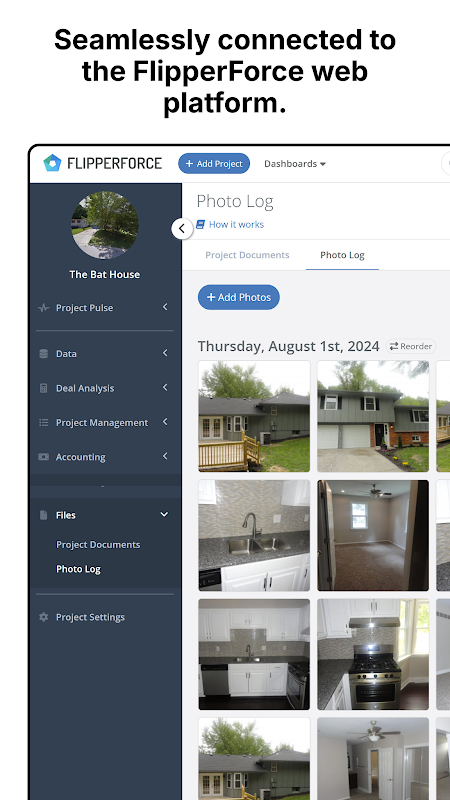Click the FlipperForce pentagon logo icon

52,163
